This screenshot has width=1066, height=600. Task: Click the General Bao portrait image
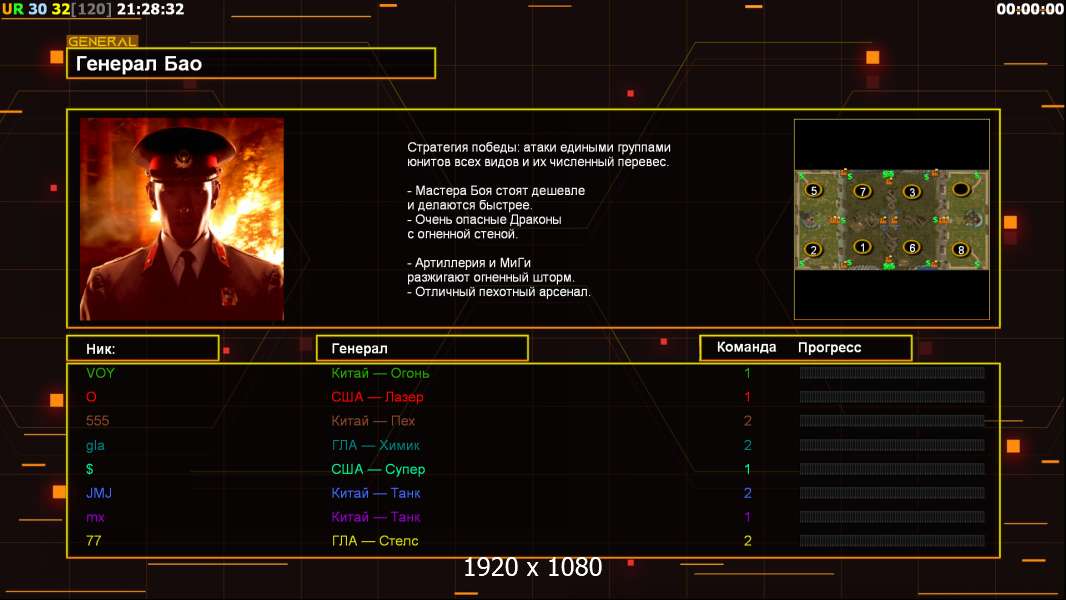pyautogui.click(x=182, y=219)
